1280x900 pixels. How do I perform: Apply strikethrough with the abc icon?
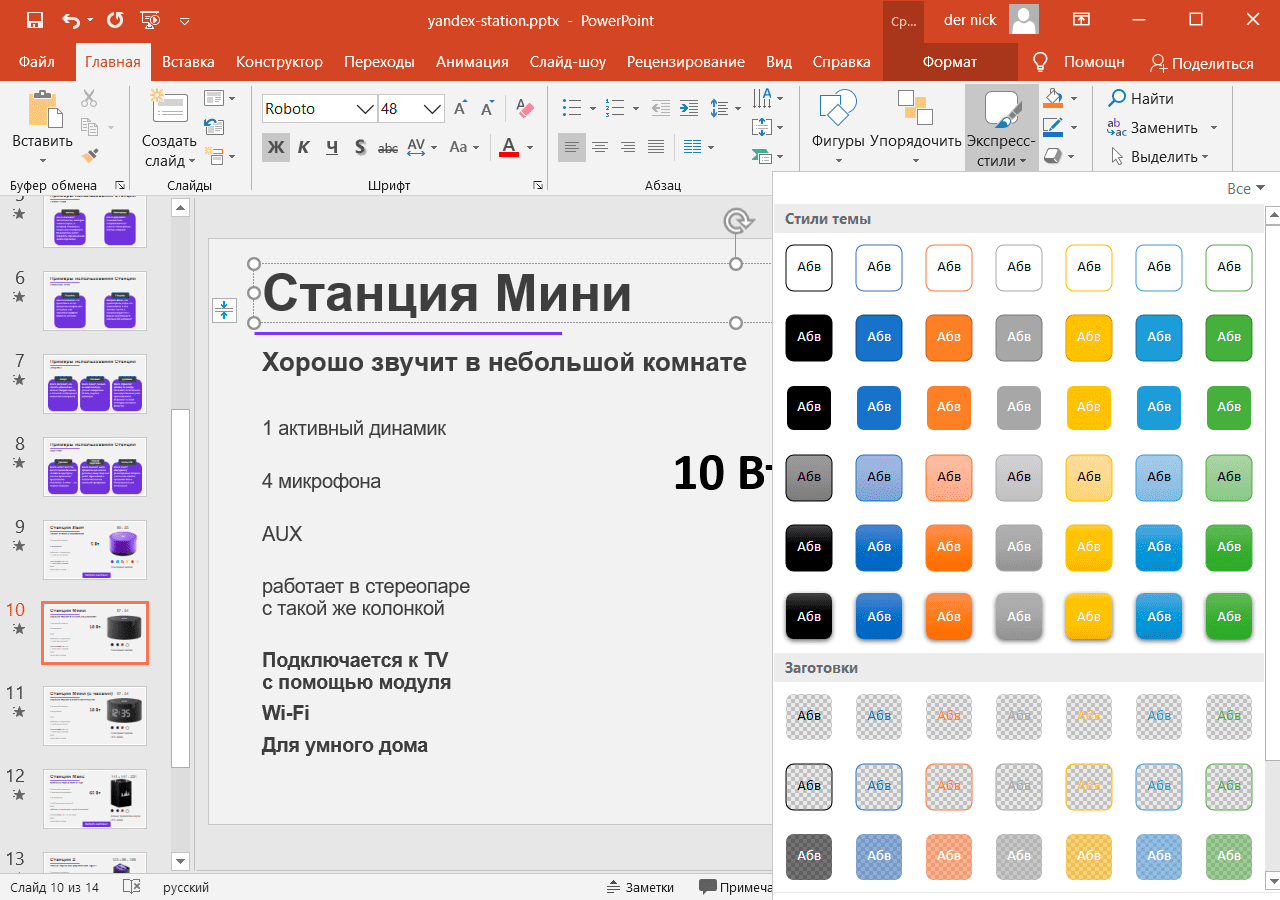point(388,147)
